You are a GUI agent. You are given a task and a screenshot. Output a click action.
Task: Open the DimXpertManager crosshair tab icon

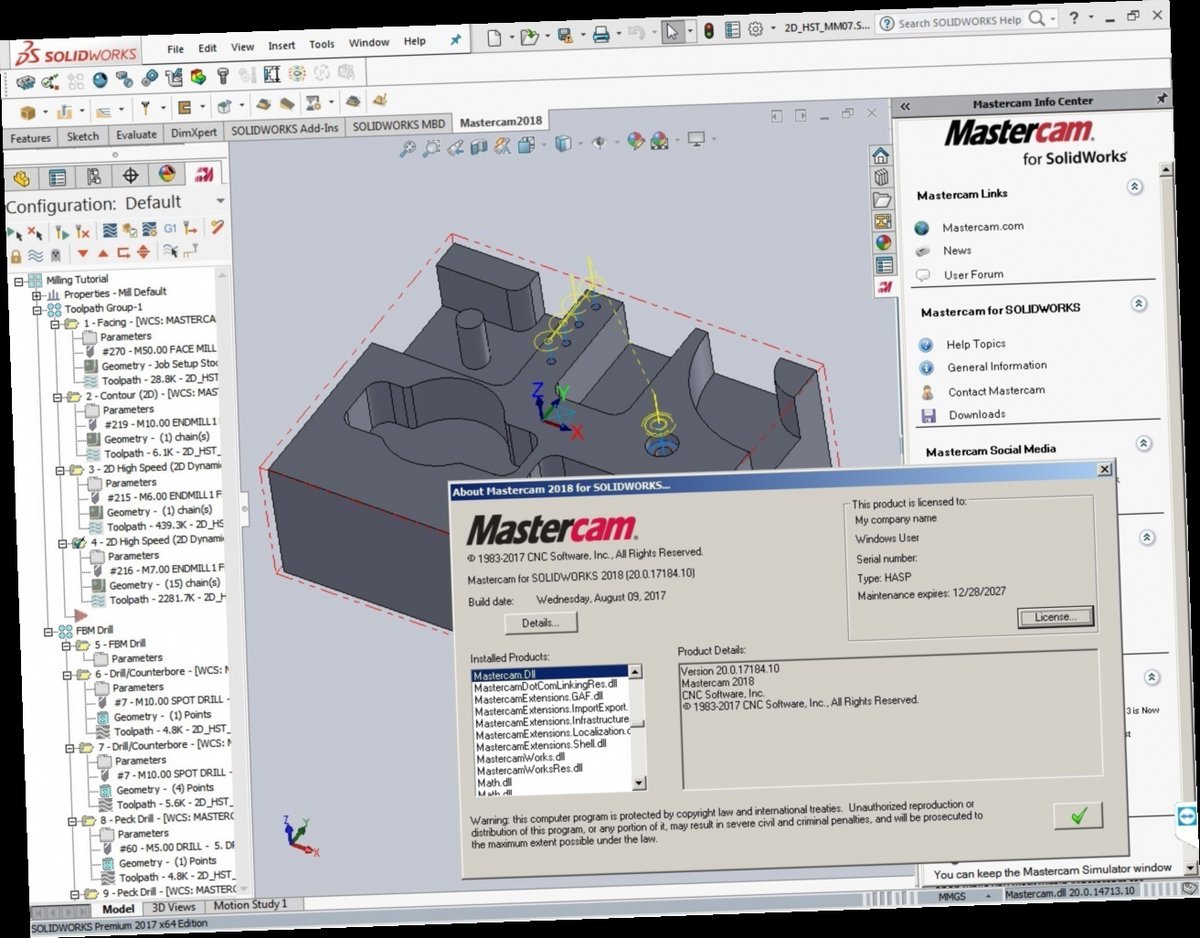pos(130,176)
